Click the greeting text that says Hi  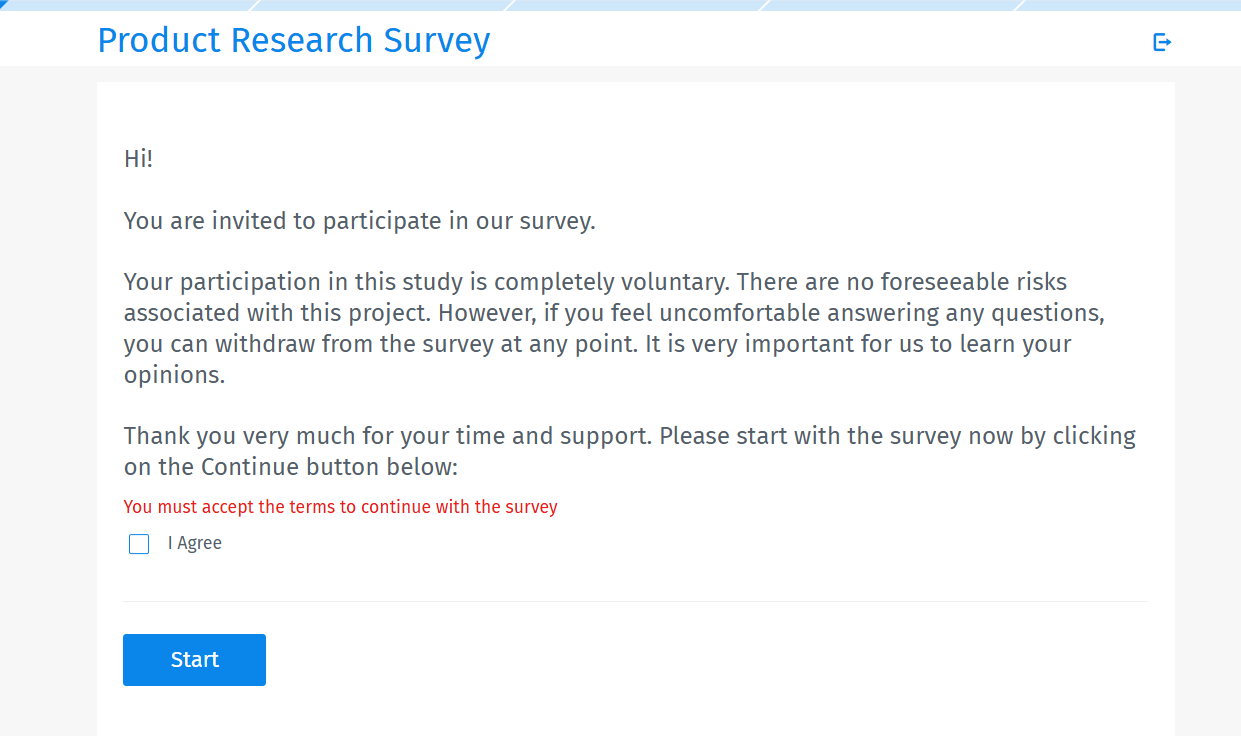pyautogui.click(x=138, y=158)
